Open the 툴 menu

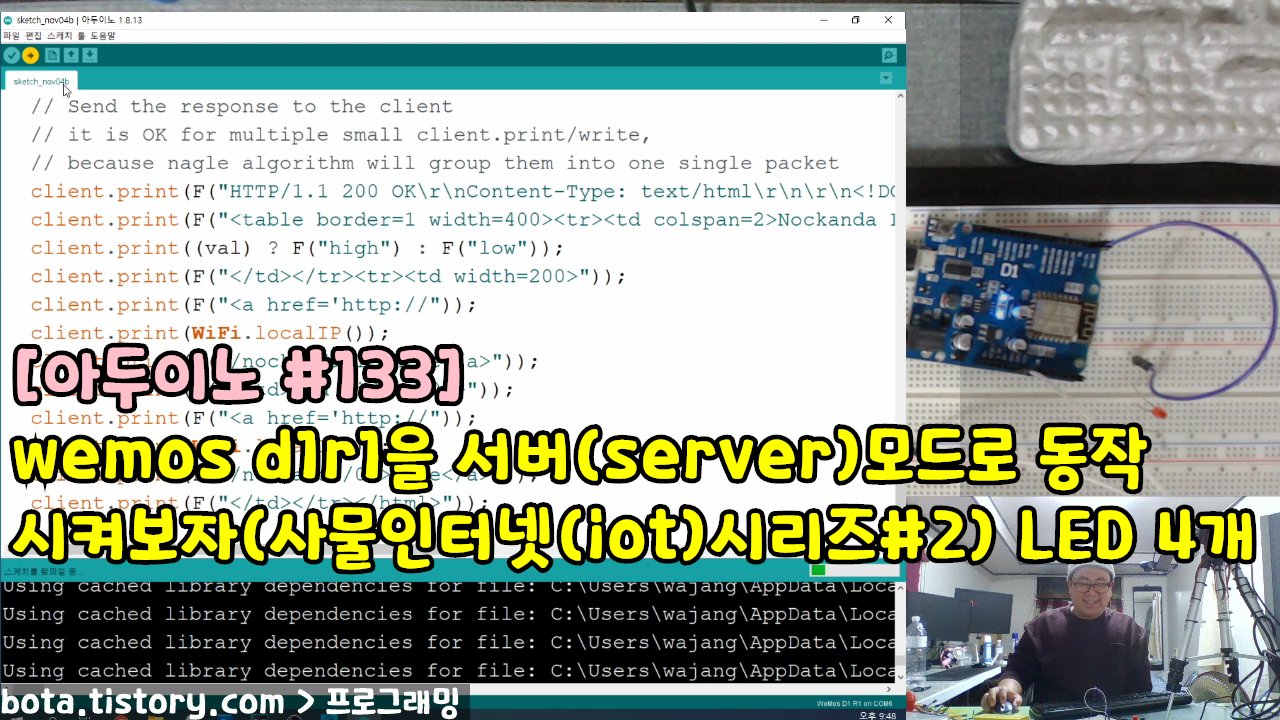(x=81, y=35)
